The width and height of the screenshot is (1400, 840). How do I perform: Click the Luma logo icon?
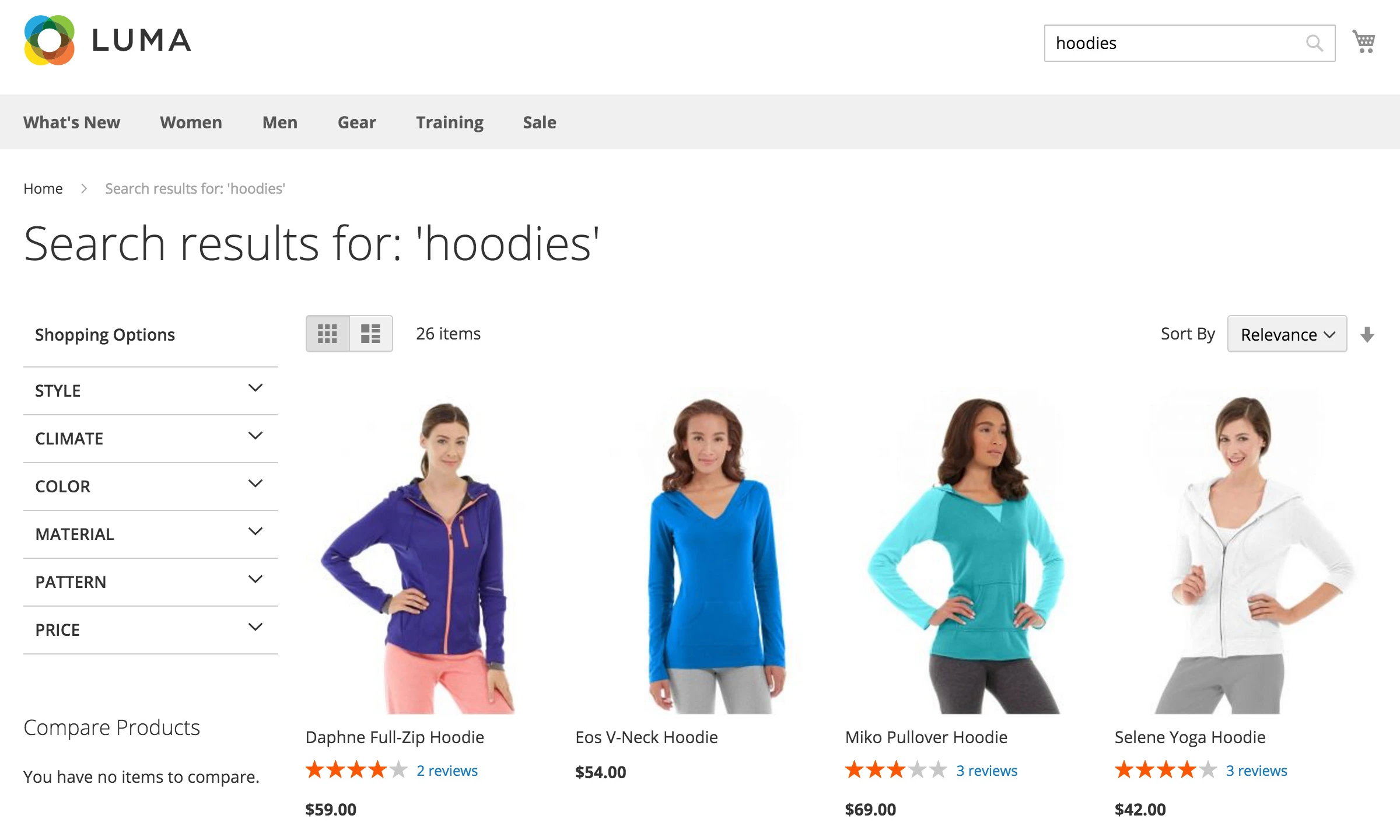(50, 40)
